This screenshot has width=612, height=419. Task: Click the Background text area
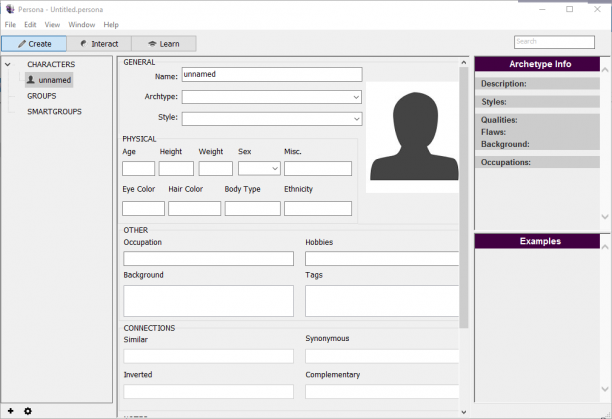208,301
